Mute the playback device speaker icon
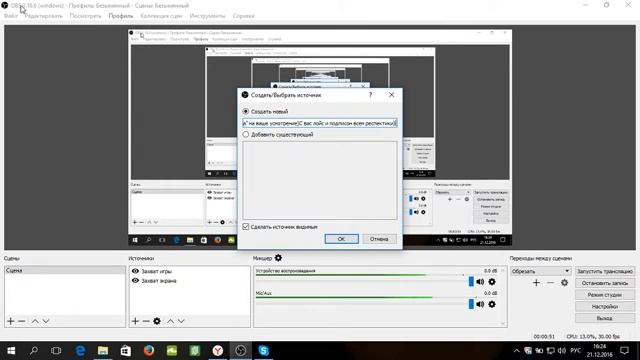The width and height of the screenshot is (640, 360). (x=480, y=282)
